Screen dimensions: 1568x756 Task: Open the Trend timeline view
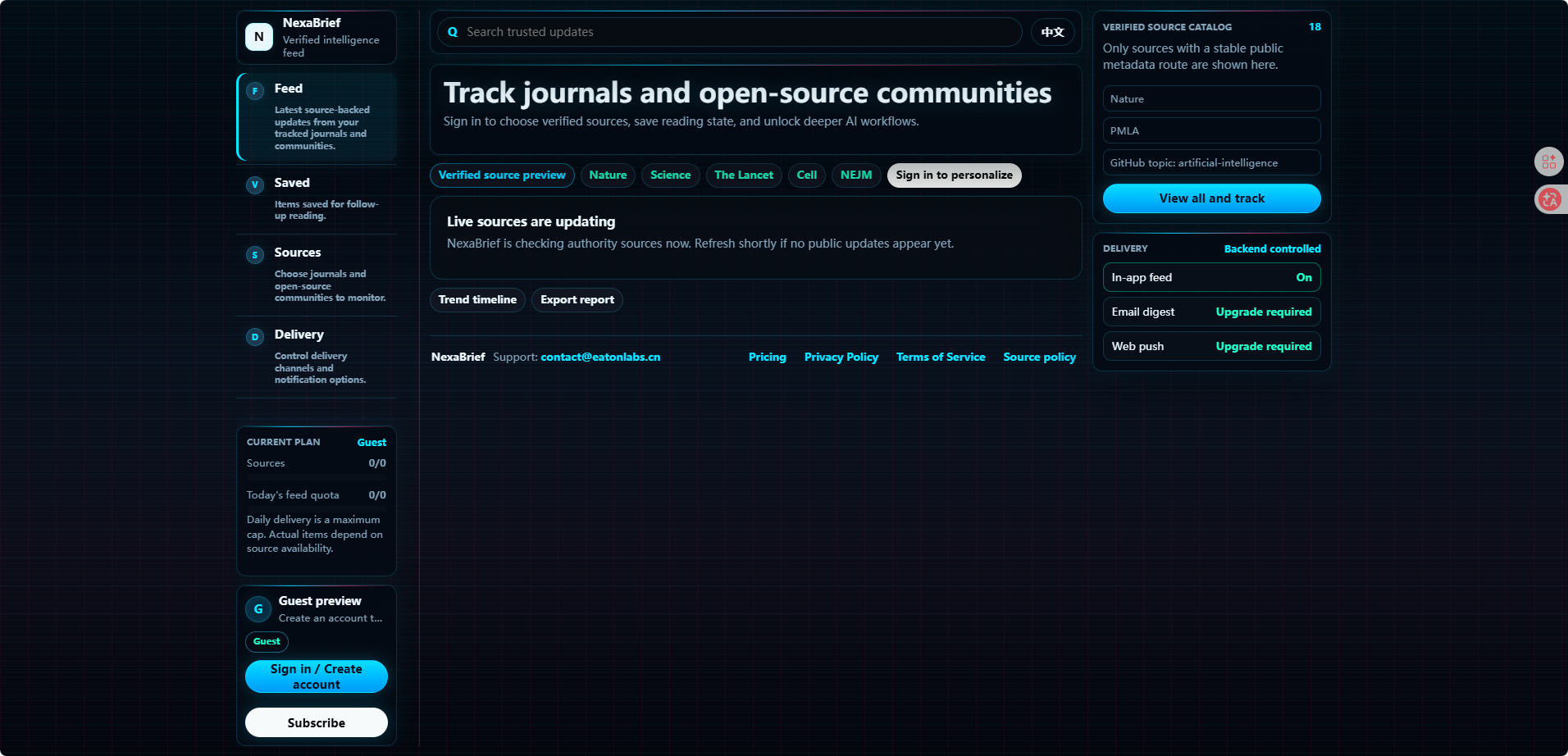pos(477,300)
